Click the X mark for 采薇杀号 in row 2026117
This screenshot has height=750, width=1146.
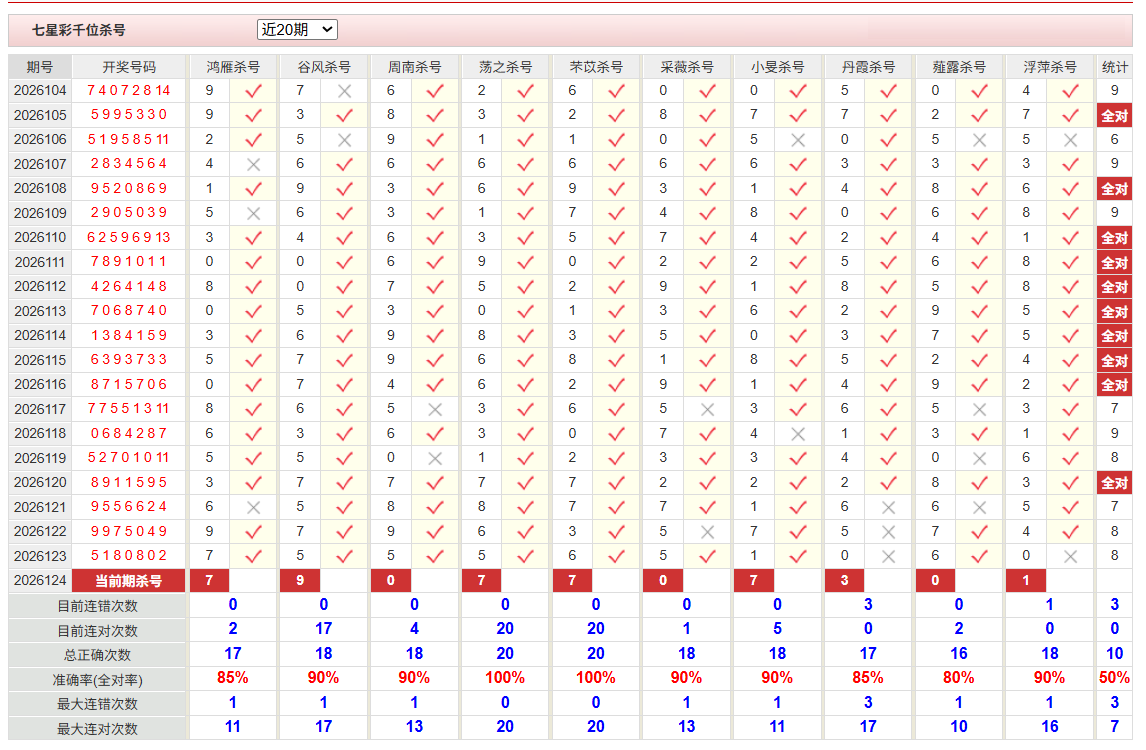click(707, 409)
